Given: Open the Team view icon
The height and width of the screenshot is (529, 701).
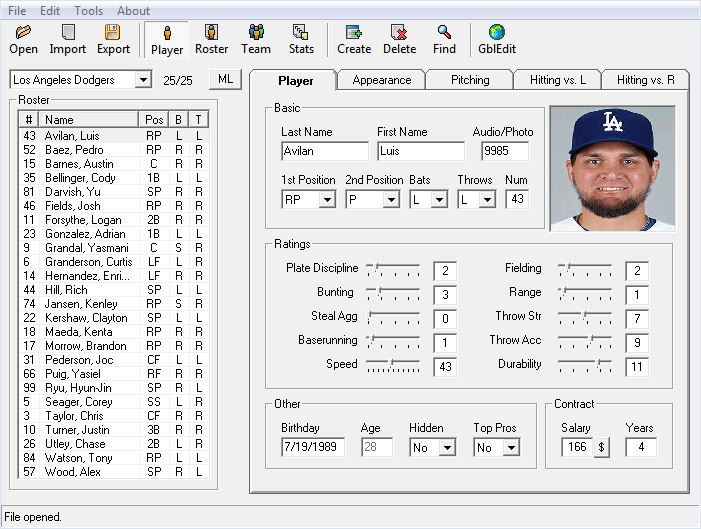Looking at the screenshot, I should [256, 39].
